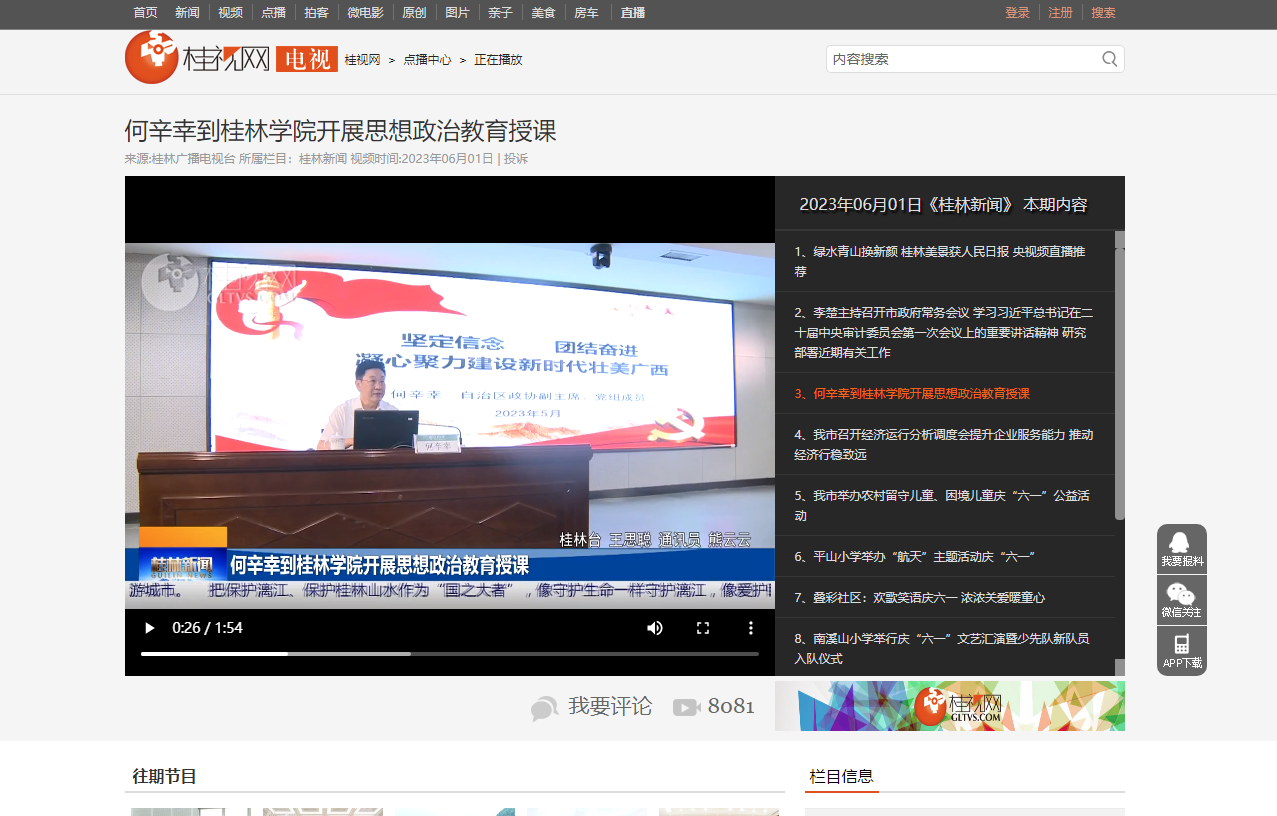The image size is (1277, 816).
Task: Click the magnifier search icon
Action: (x=1109, y=59)
